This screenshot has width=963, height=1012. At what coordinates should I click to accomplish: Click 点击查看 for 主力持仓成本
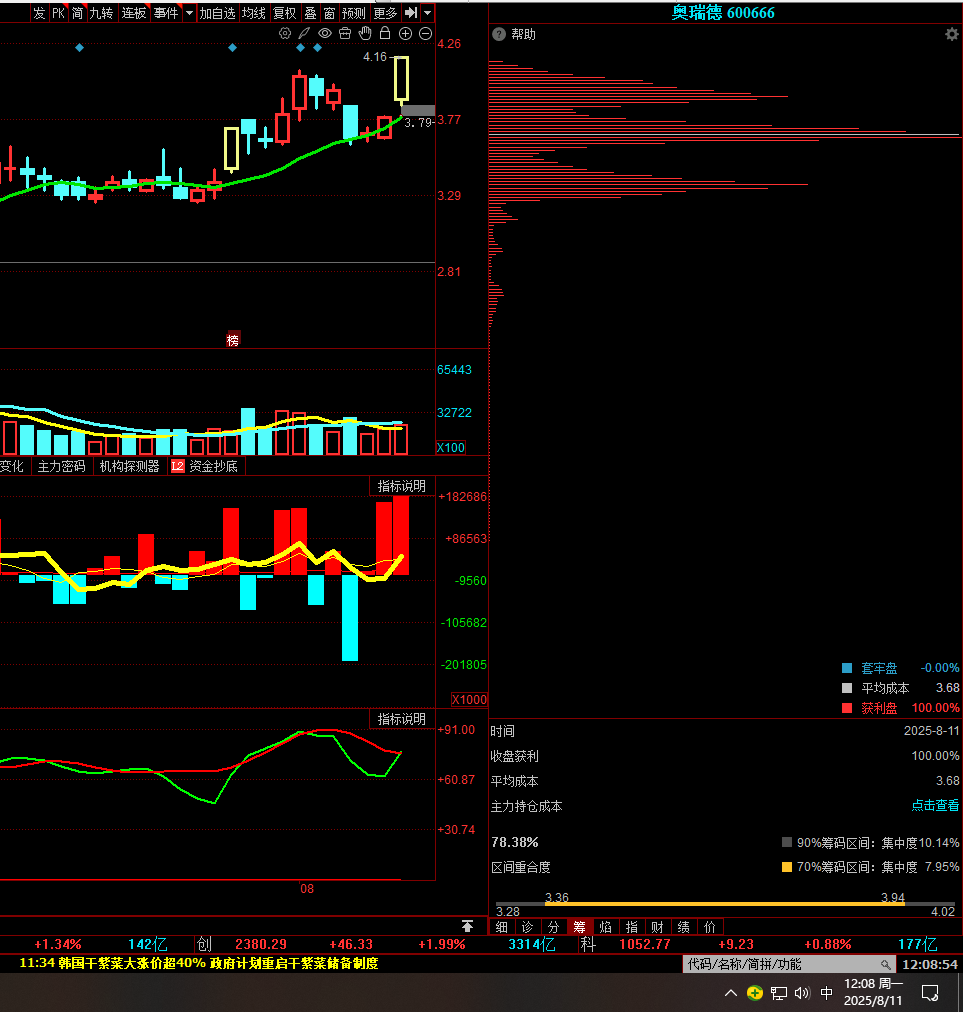[x=935, y=805]
